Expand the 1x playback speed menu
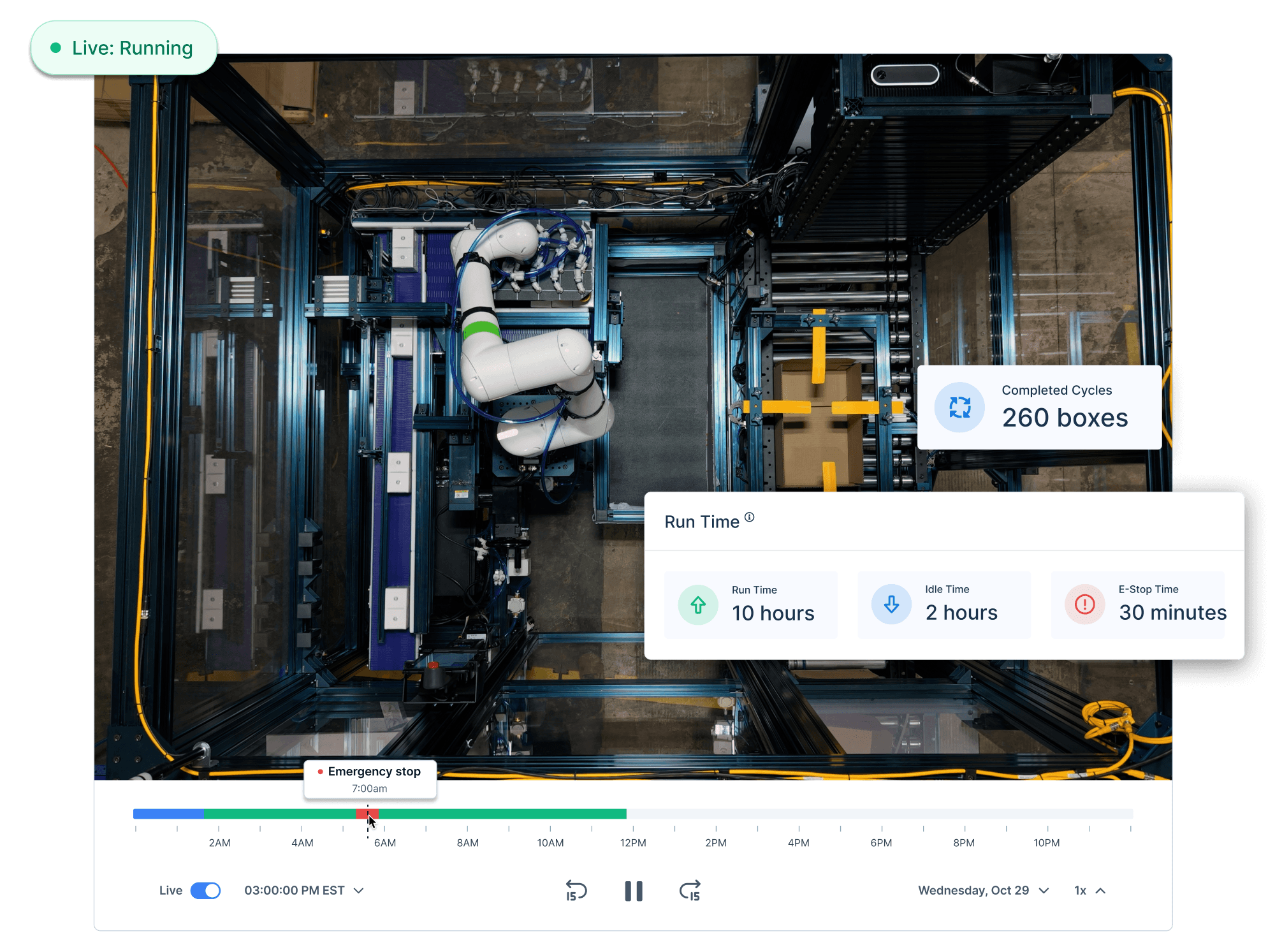1275x952 pixels. tap(1089, 890)
